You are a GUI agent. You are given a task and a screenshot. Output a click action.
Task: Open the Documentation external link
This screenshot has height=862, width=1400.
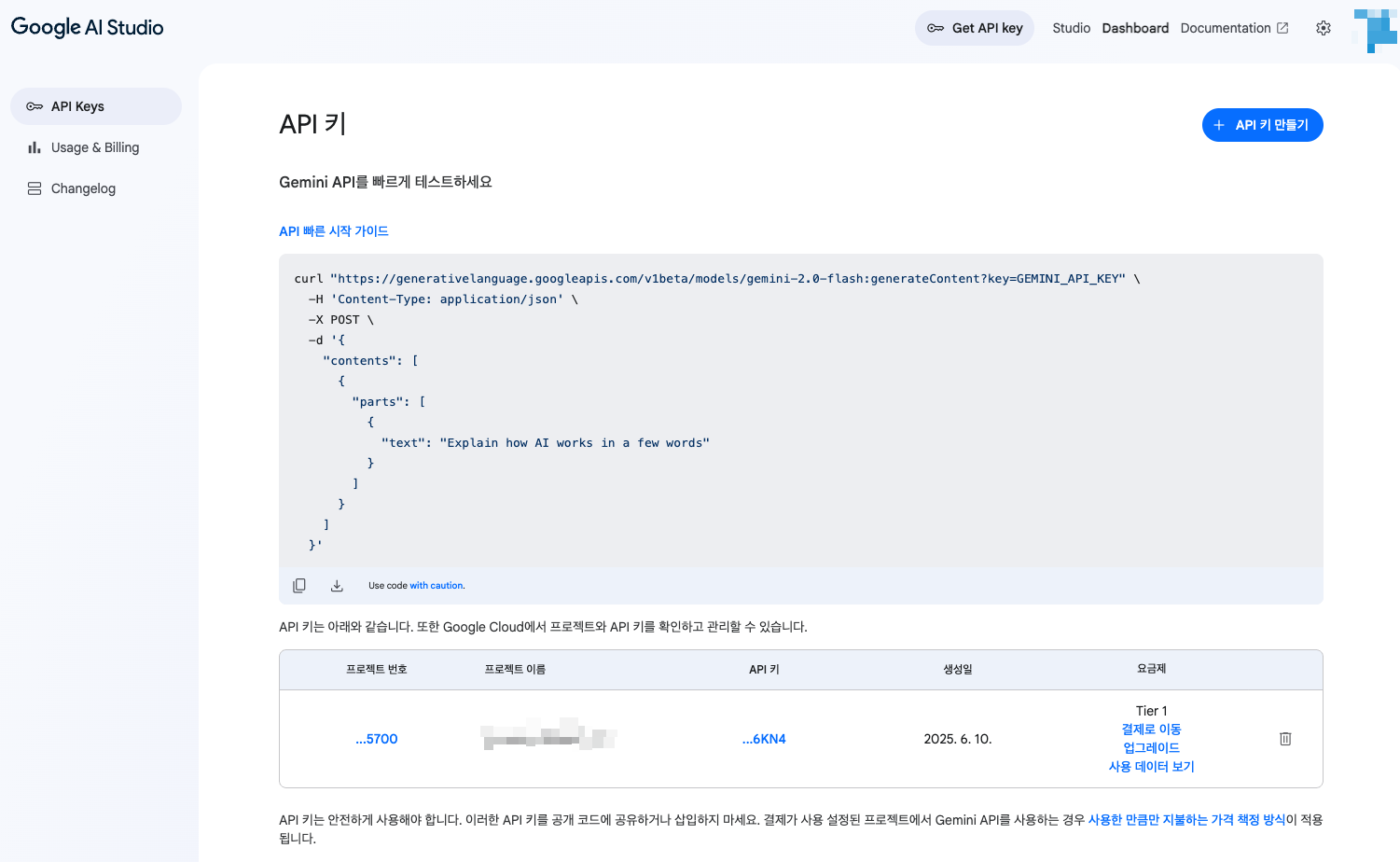pyautogui.click(x=1234, y=28)
